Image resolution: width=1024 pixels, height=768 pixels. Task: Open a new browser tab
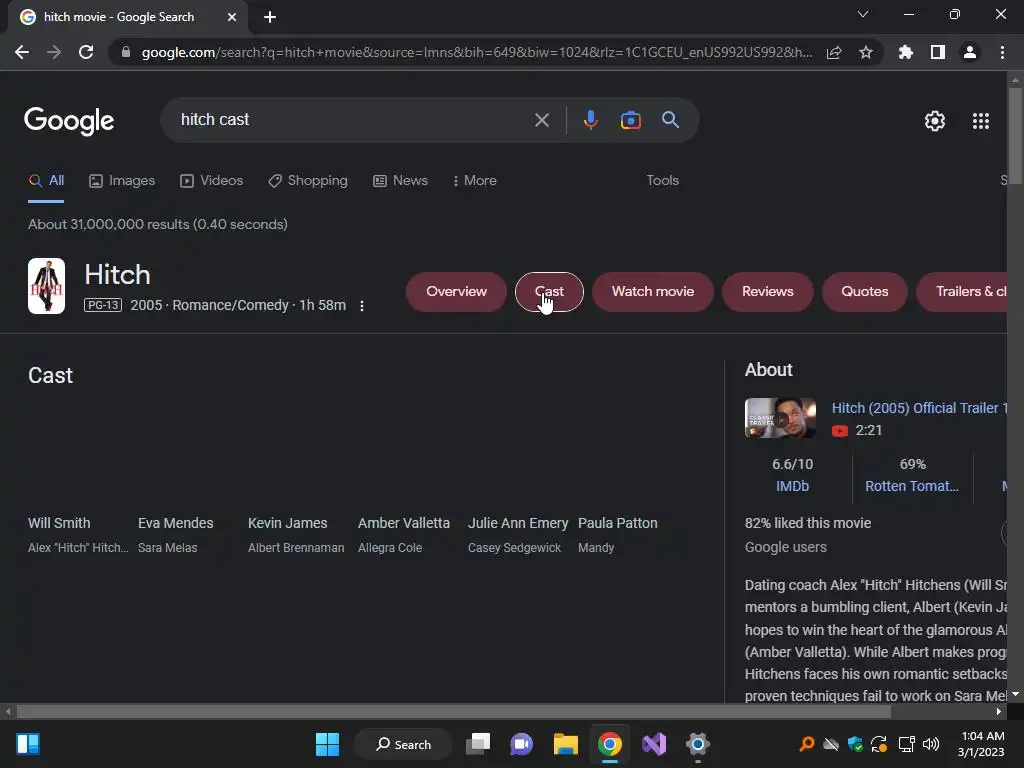click(x=270, y=17)
